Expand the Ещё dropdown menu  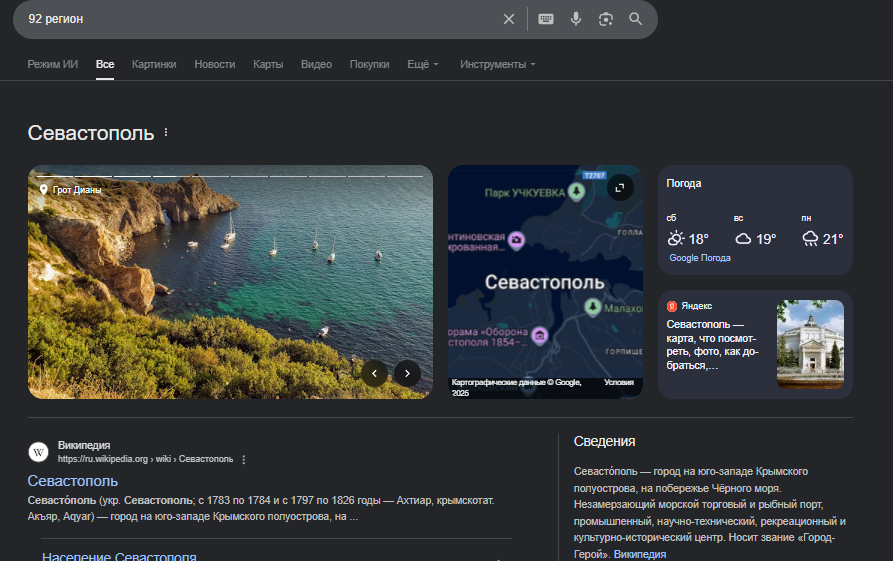(422, 64)
